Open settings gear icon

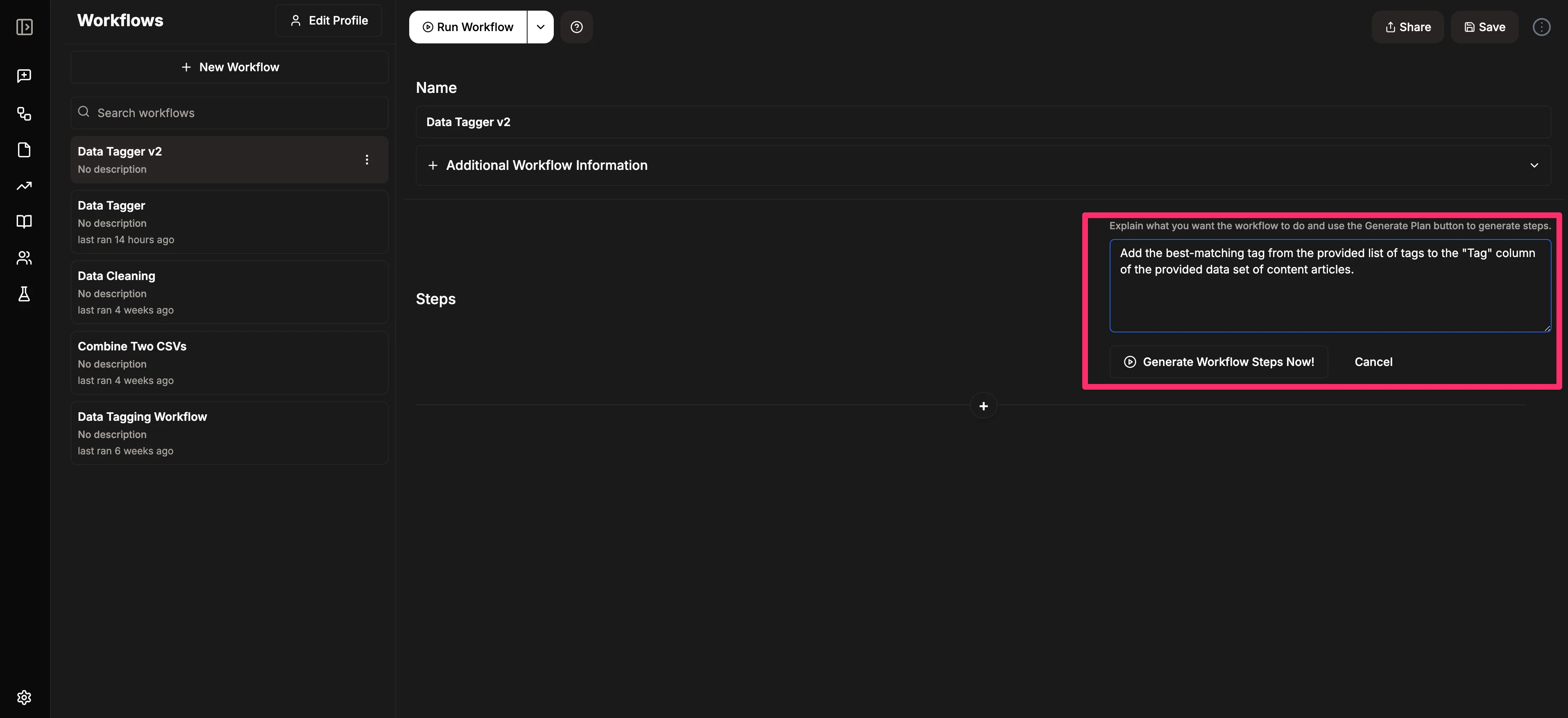[x=24, y=697]
